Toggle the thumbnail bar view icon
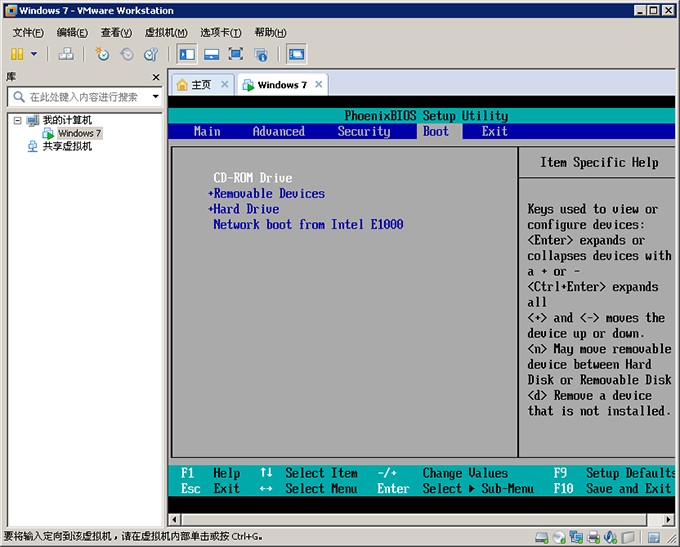This screenshot has width=680, height=547. 212,54
